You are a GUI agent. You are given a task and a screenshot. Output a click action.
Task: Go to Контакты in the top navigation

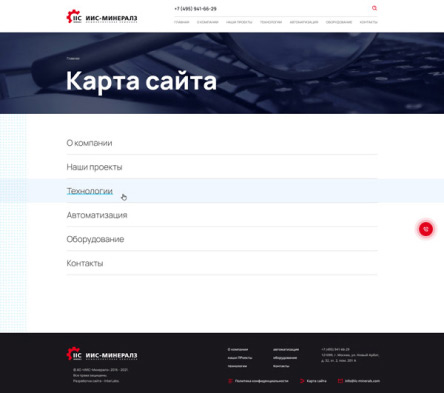click(368, 22)
